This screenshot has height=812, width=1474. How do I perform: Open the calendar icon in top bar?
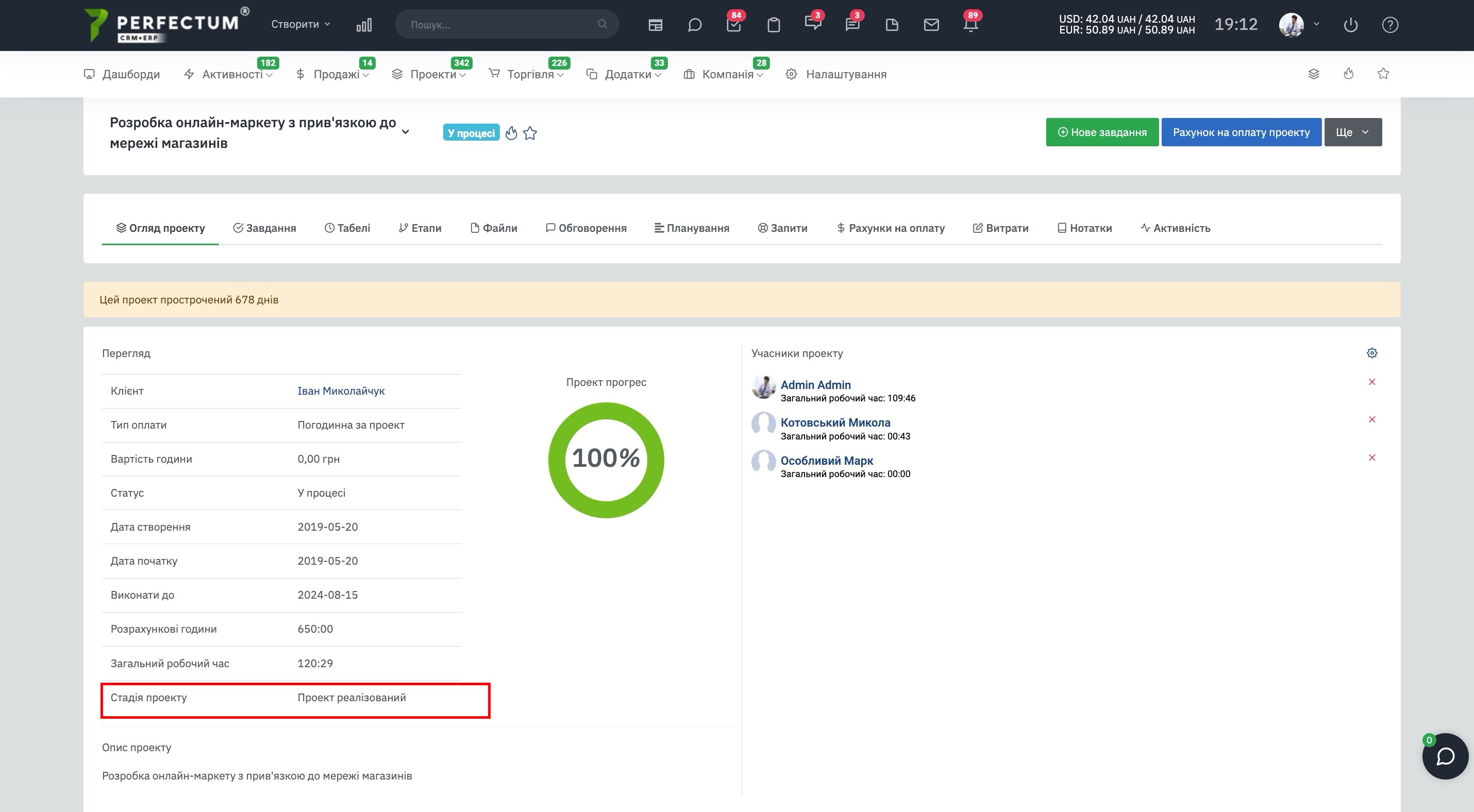tap(655, 25)
